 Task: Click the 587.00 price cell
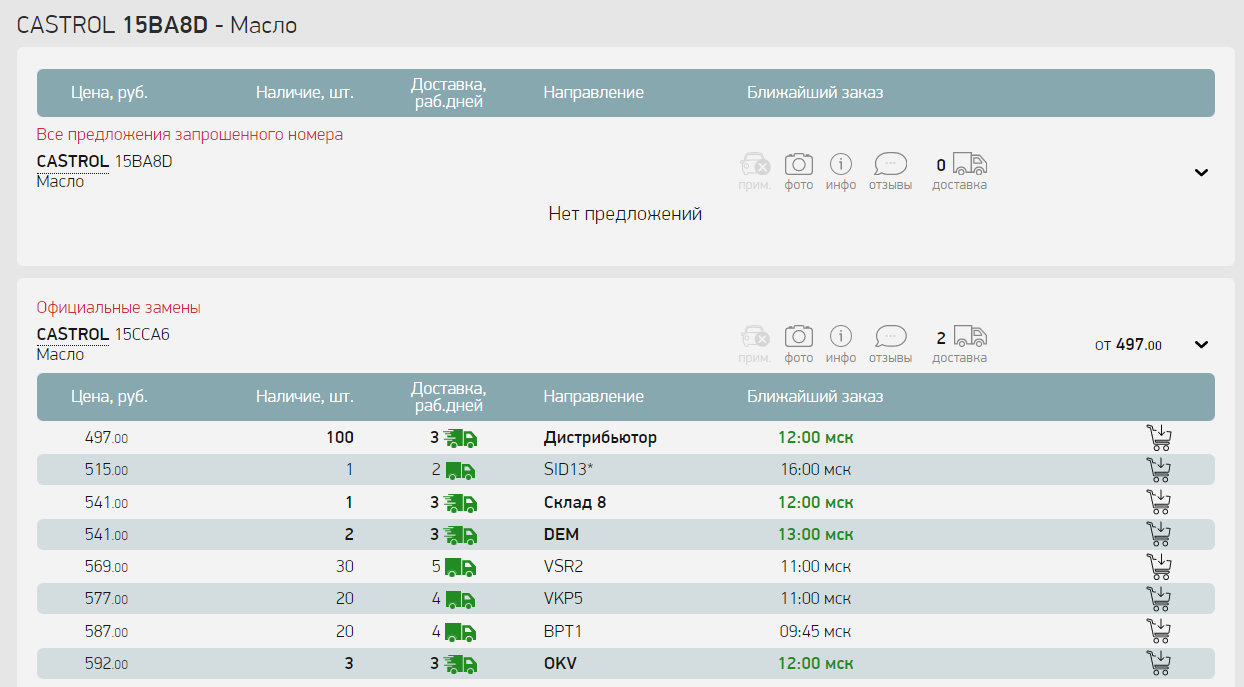pyautogui.click(x=106, y=631)
